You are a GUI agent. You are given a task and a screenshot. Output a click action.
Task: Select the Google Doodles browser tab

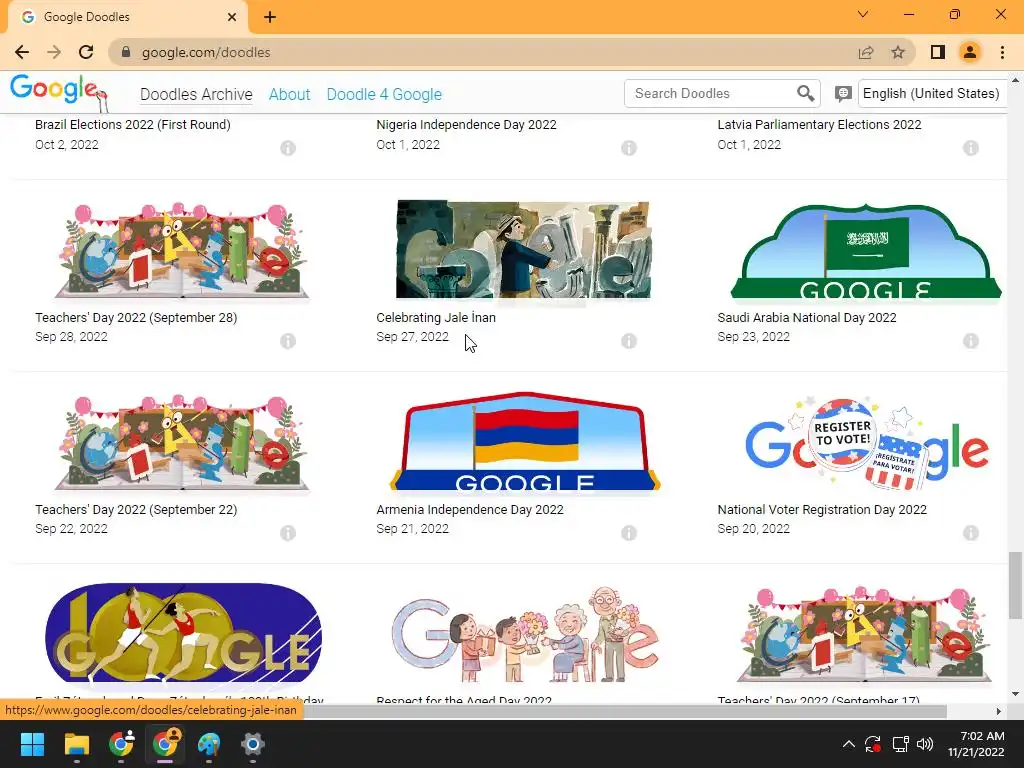tap(129, 17)
